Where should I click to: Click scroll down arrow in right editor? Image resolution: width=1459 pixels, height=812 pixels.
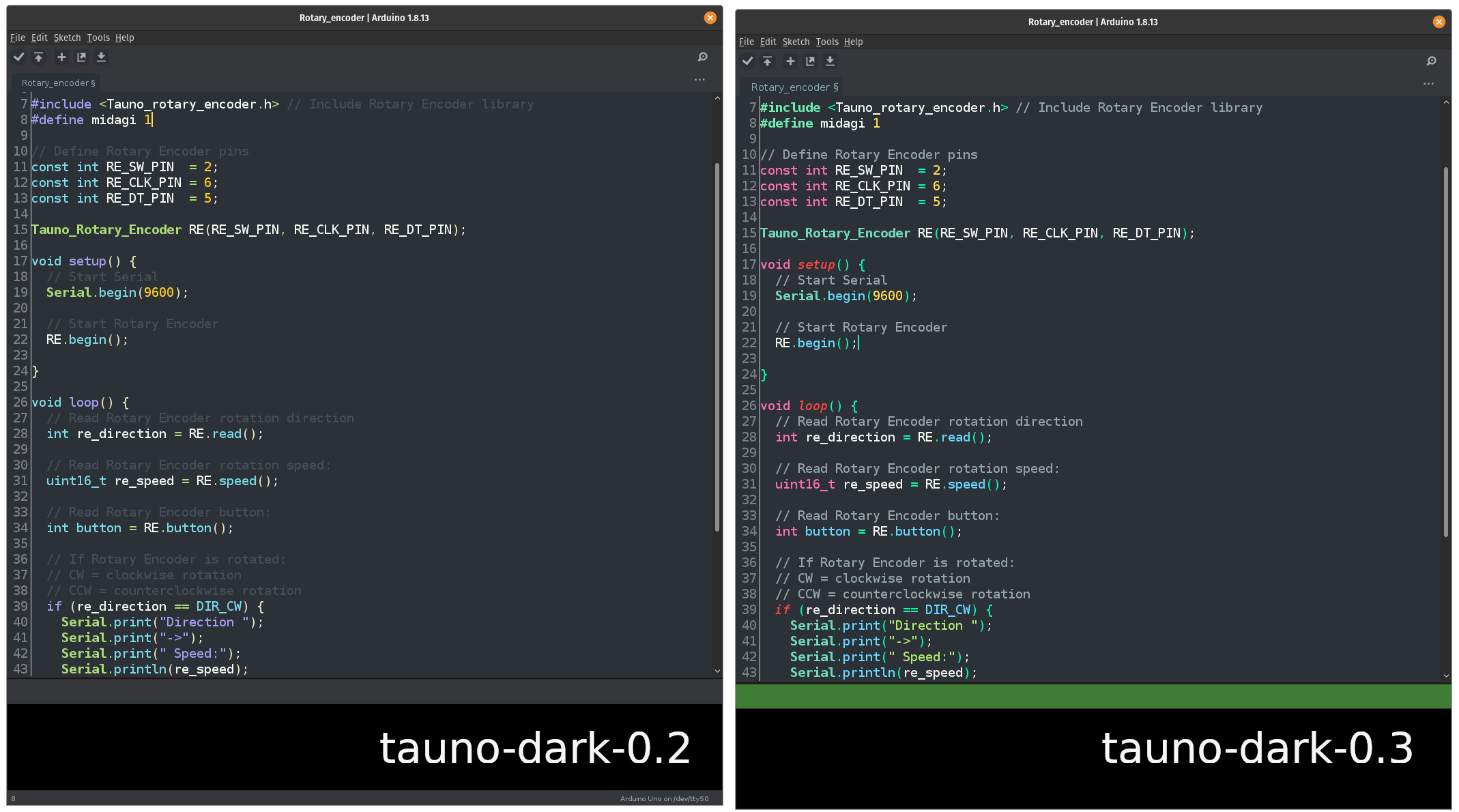coord(1445,675)
